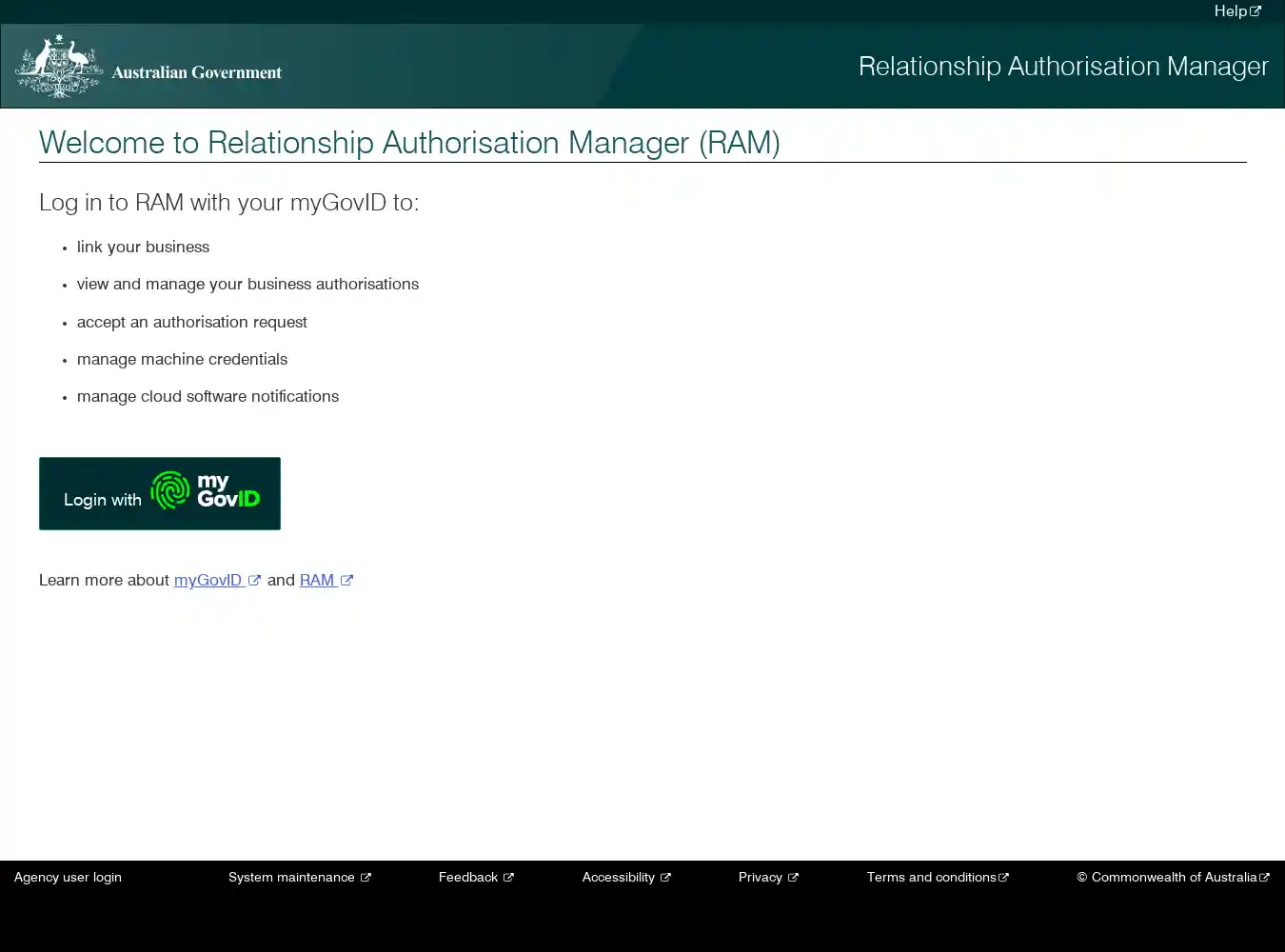Click the Australian Government coat of arms logo
This screenshot has height=952, width=1285.
(x=58, y=66)
